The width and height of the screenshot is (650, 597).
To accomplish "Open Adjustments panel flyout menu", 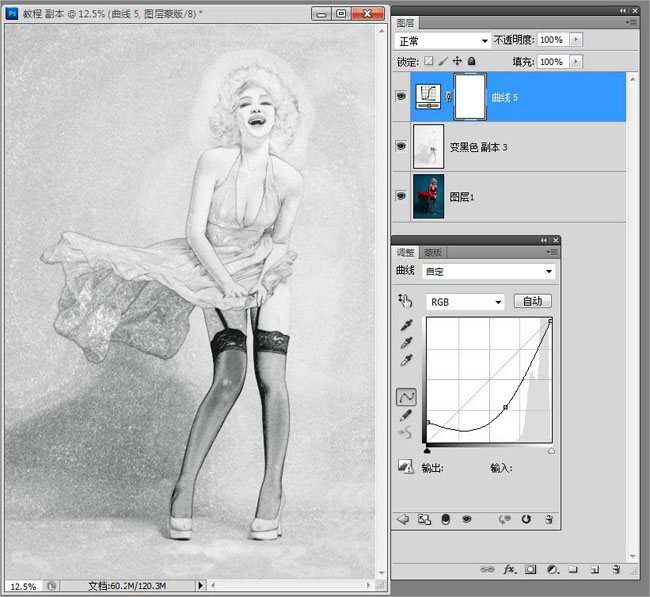I will coord(551,252).
